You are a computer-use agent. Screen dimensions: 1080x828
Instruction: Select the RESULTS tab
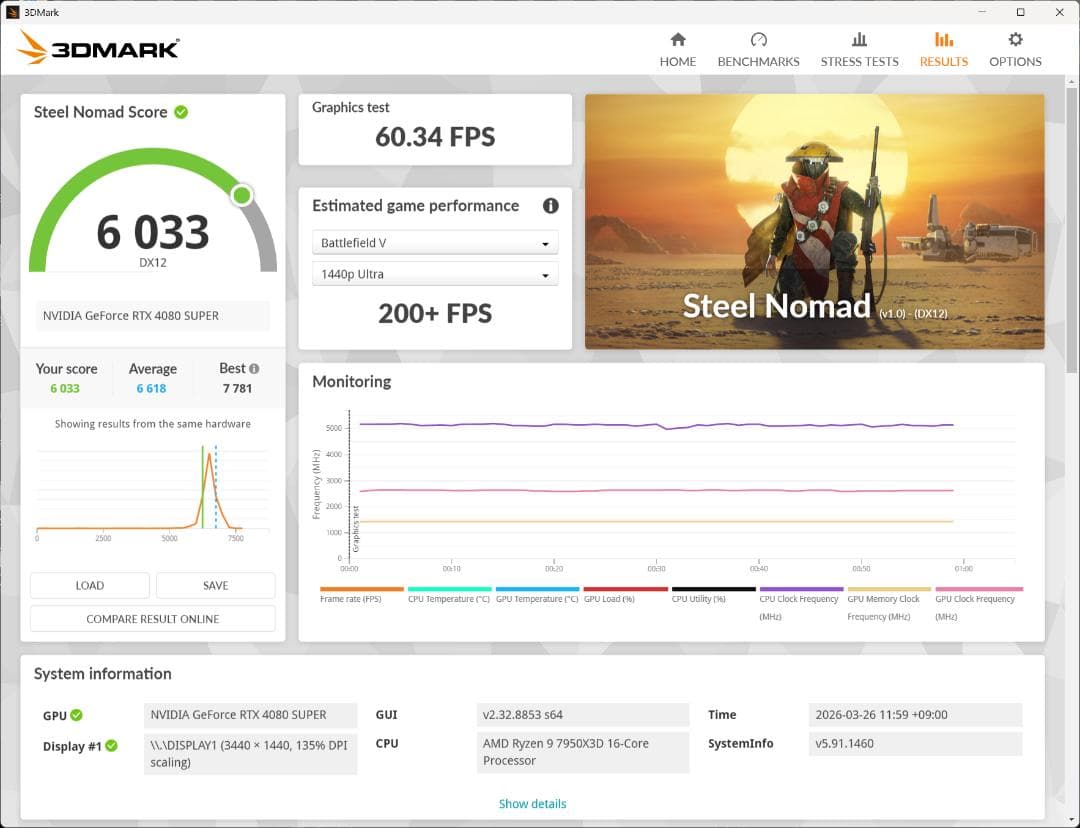click(944, 50)
